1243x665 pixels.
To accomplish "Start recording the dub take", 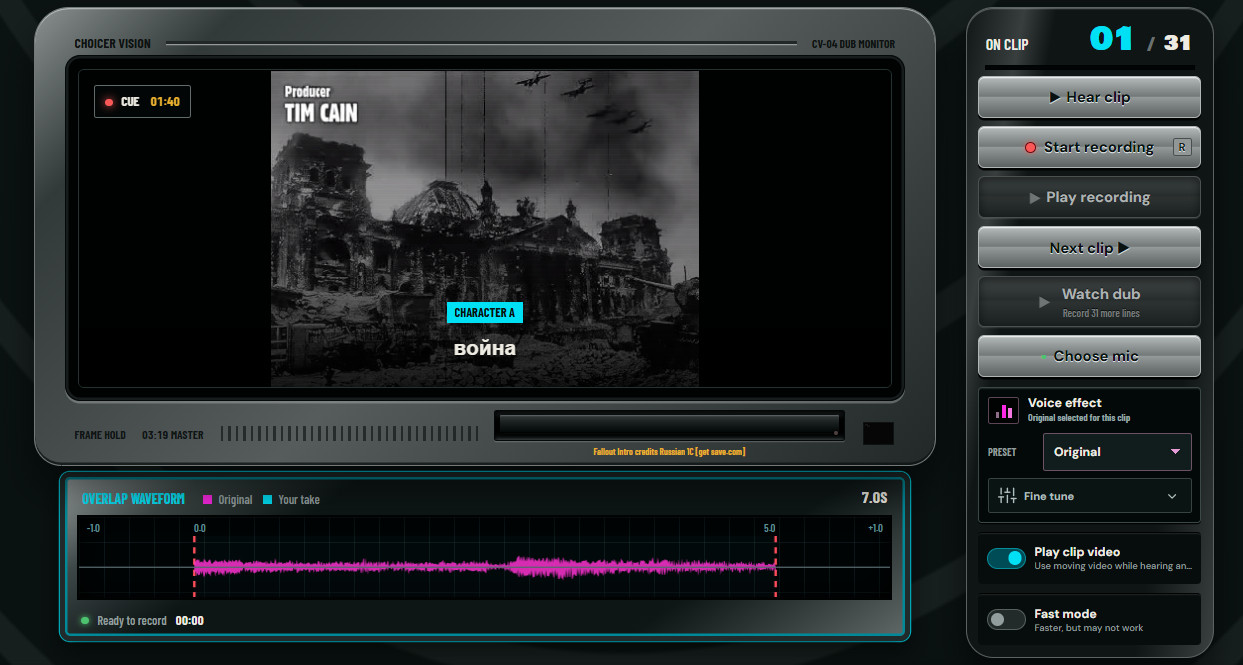I will point(1089,147).
